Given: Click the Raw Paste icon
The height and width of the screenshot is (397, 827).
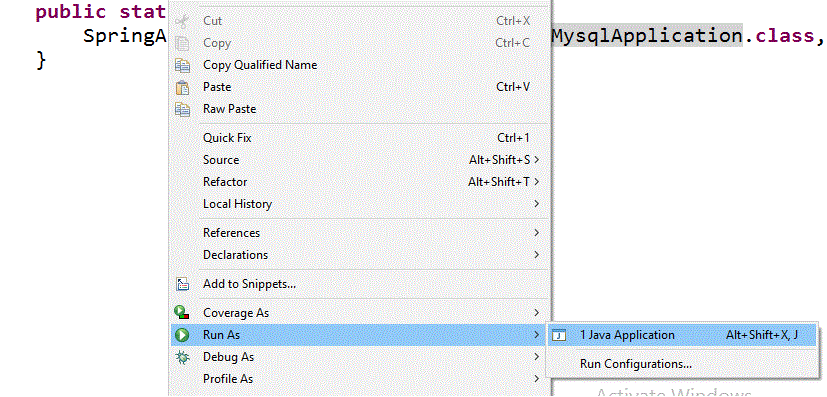Looking at the screenshot, I should tap(182, 109).
